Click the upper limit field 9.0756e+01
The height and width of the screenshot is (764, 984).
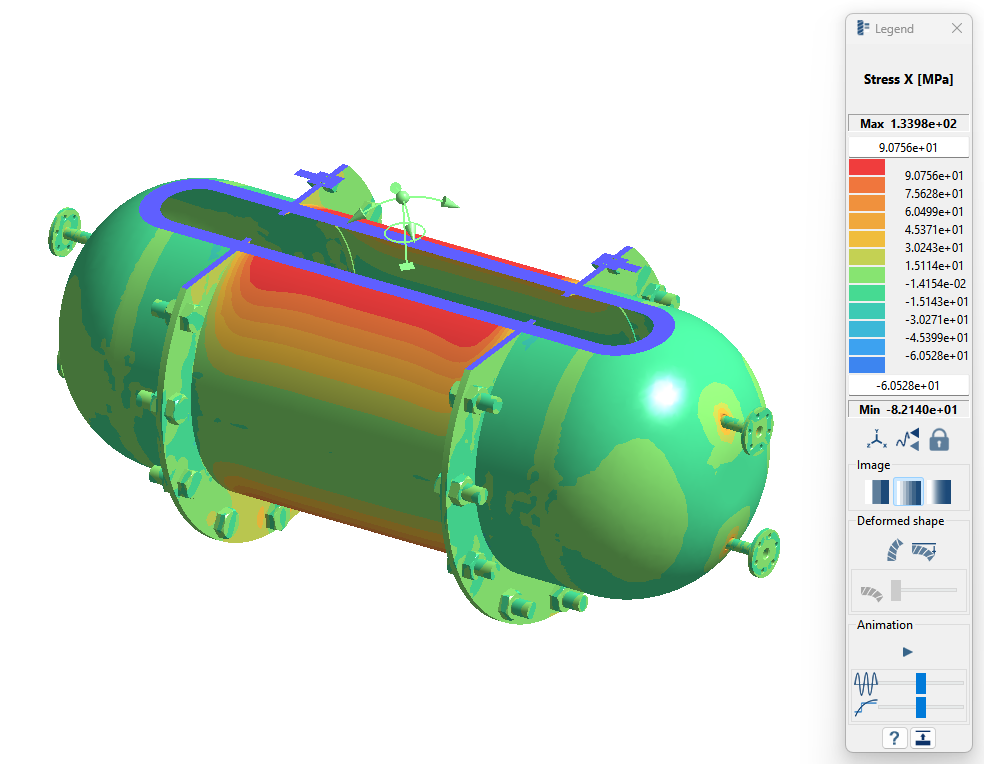(x=908, y=148)
